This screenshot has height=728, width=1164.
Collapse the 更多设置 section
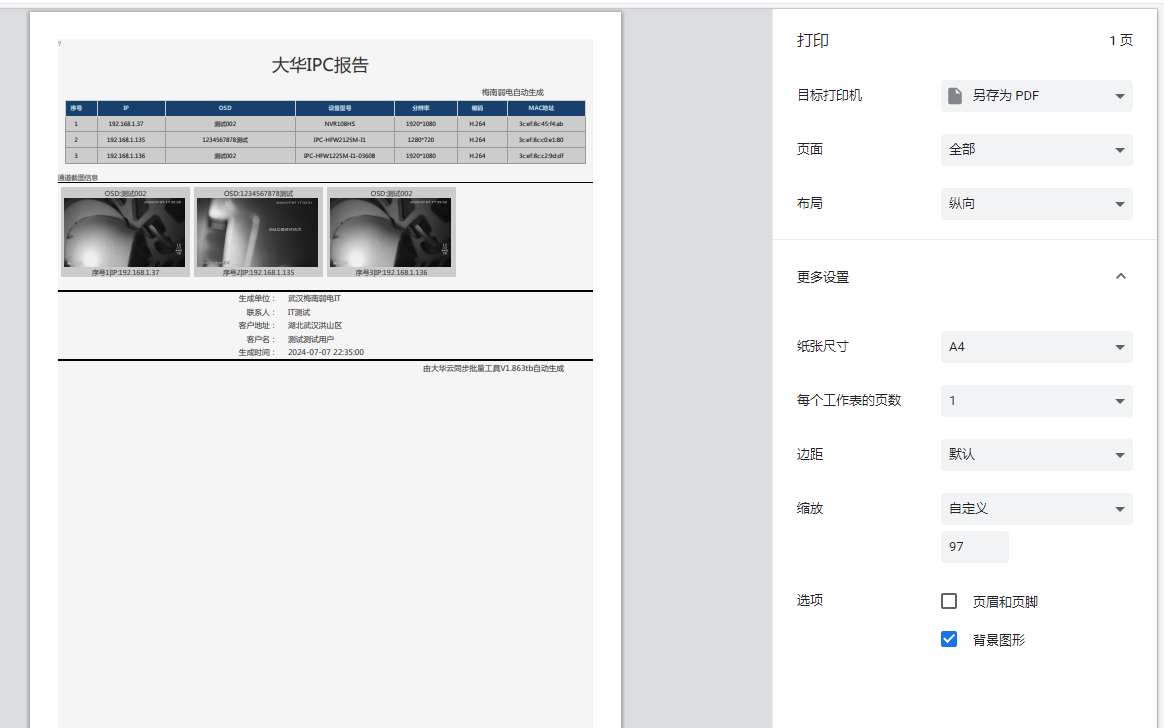1120,276
